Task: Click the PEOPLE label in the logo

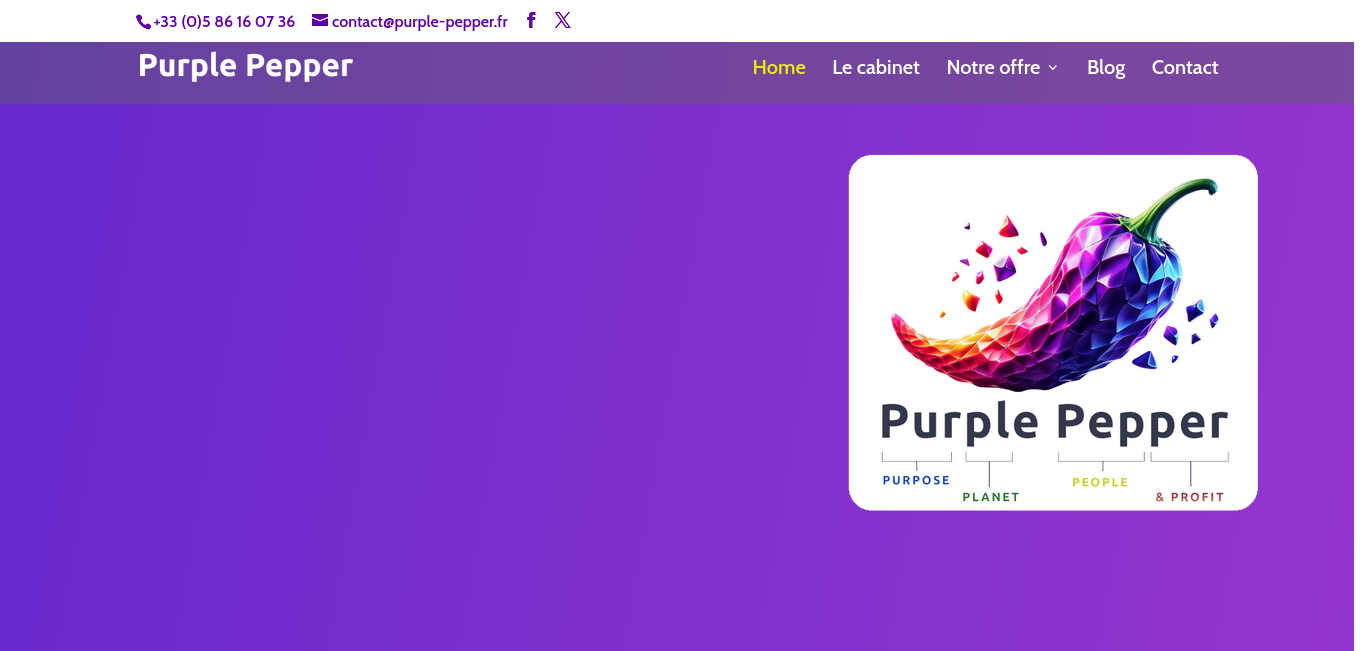Action: coord(1100,482)
